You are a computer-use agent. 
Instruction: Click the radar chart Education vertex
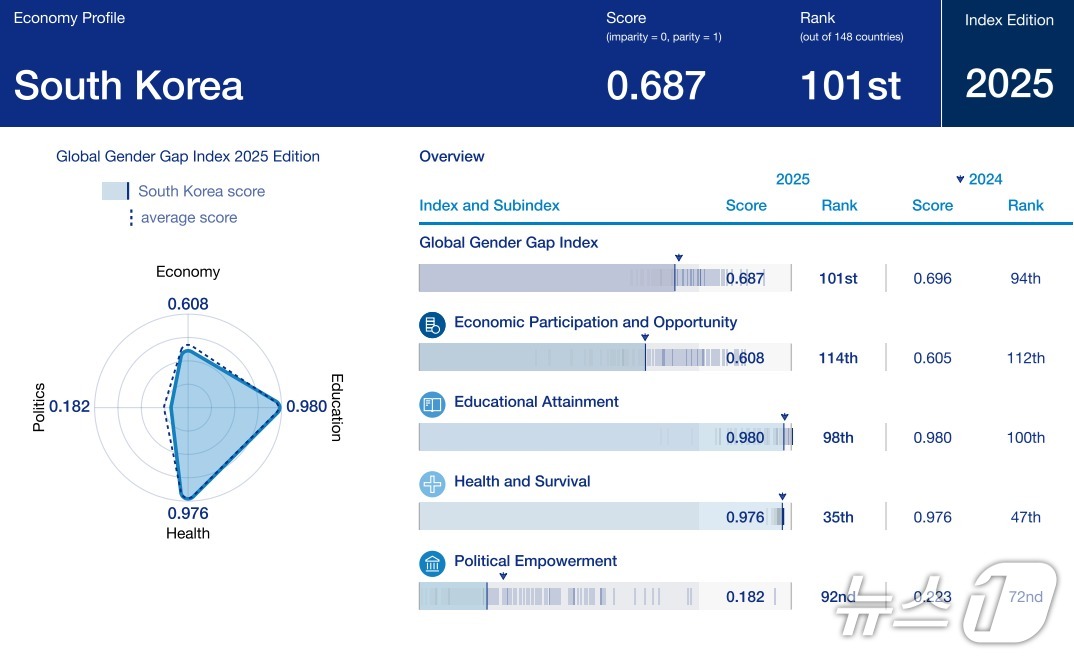click(279, 407)
